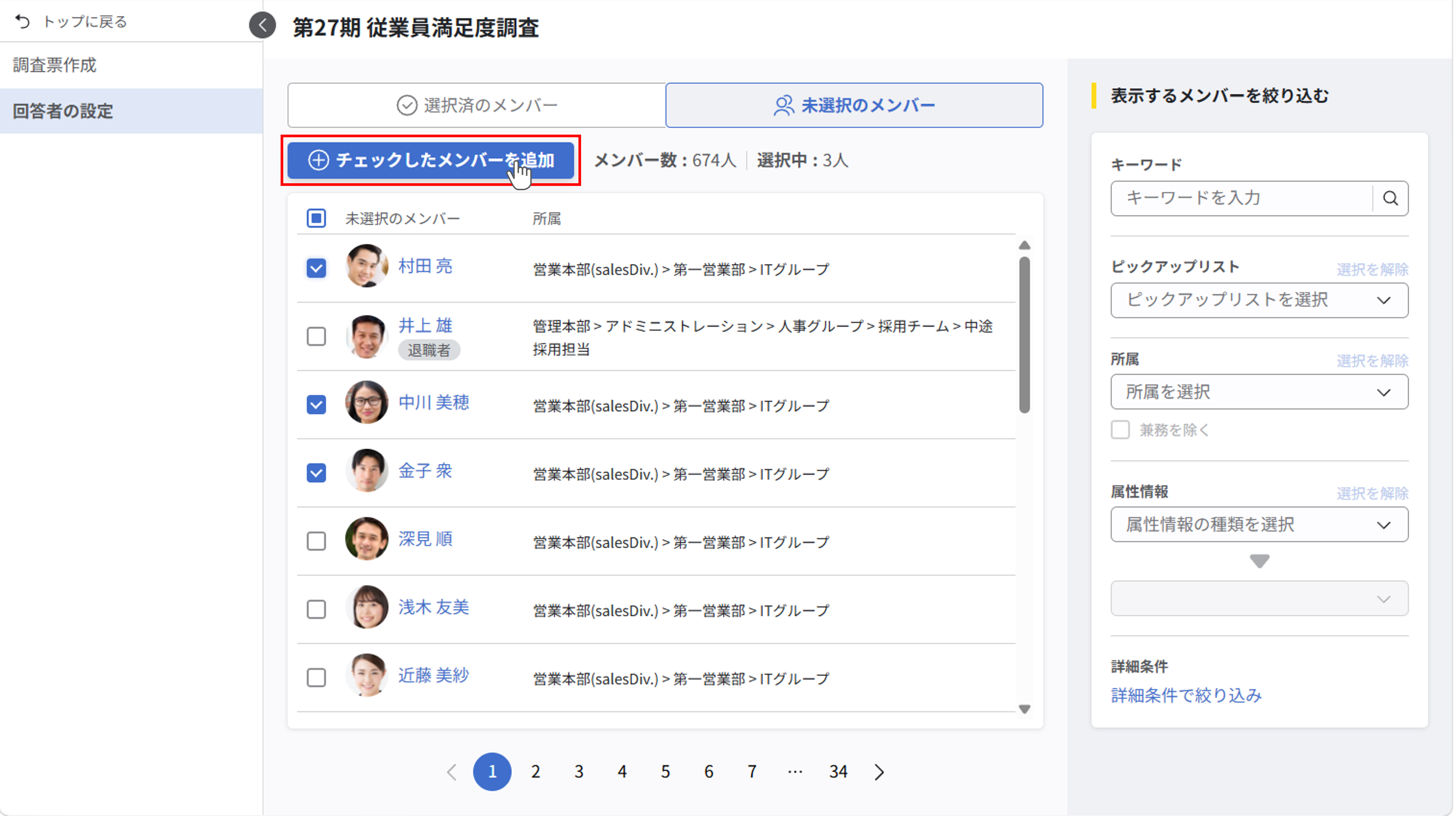Image resolution: width=1456 pixels, height=816 pixels.
Task: Click 所属 column header
Action: coord(547,219)
